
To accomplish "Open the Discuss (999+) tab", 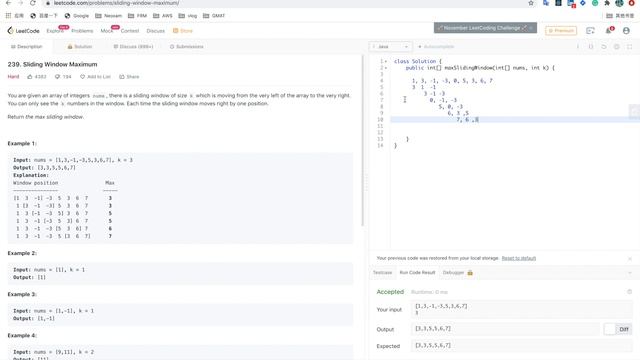I will [x=133, y=47].
